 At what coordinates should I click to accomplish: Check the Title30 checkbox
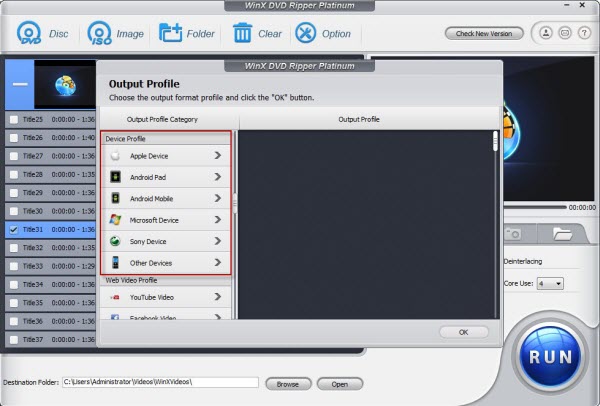point(14,211)
